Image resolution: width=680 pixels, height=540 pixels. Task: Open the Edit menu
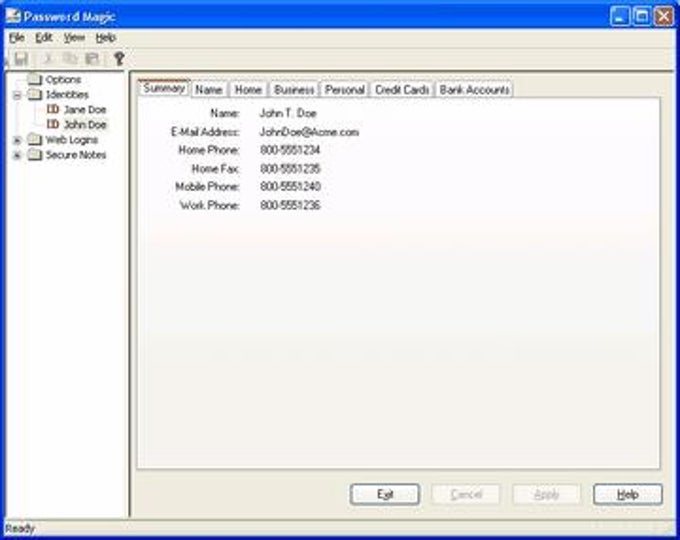pos(44,38)
